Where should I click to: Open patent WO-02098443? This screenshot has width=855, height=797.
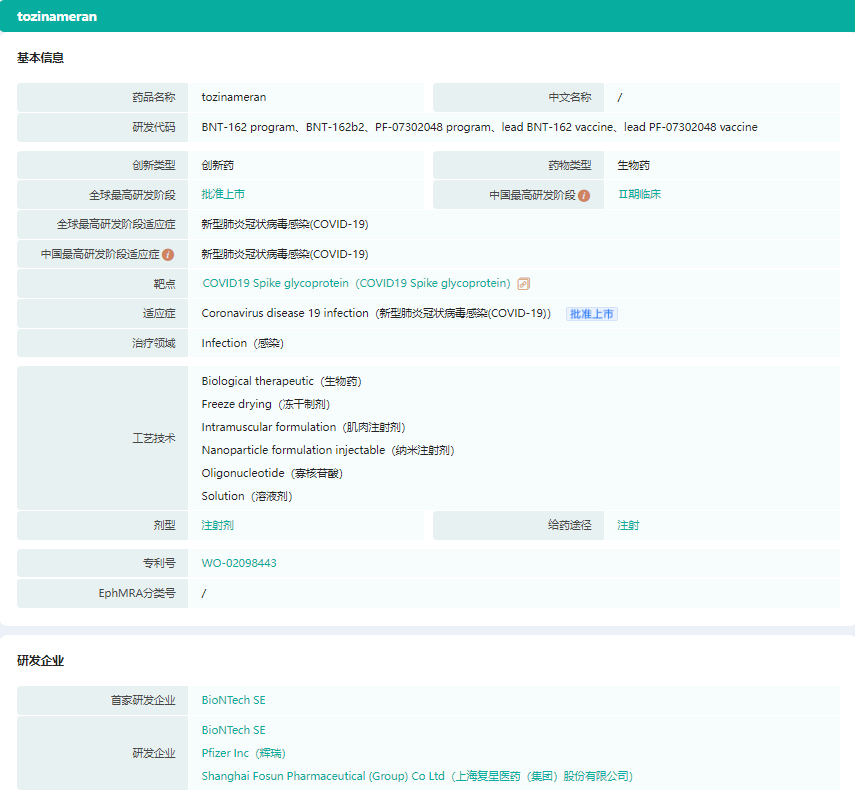[239, 563]
